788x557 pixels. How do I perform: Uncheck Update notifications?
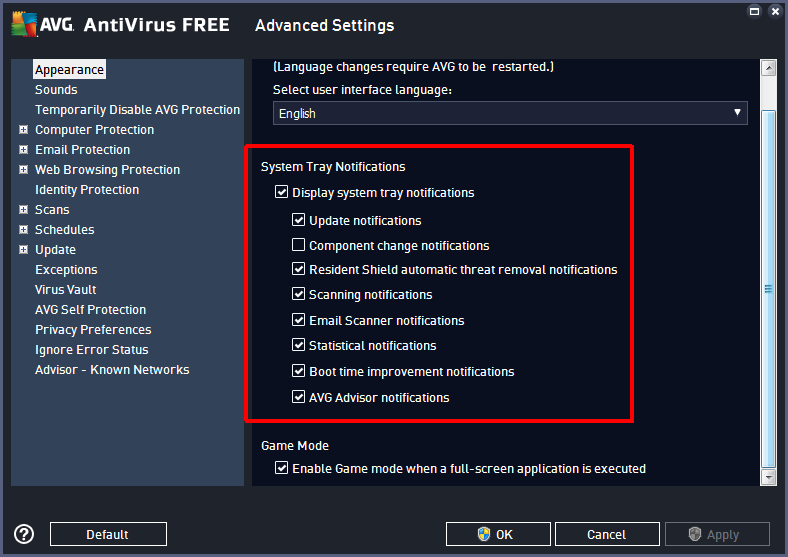click(x=299, y=220)
